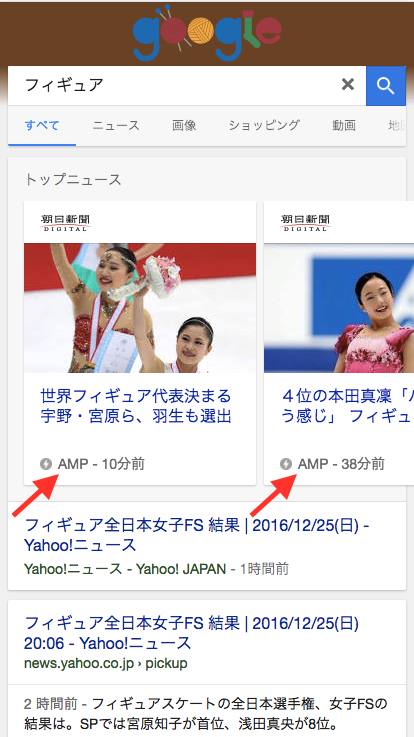414x737 pixels.
Task: Click the news.yahoo.co.jp › pickup URL
Action: coord(106,664)
